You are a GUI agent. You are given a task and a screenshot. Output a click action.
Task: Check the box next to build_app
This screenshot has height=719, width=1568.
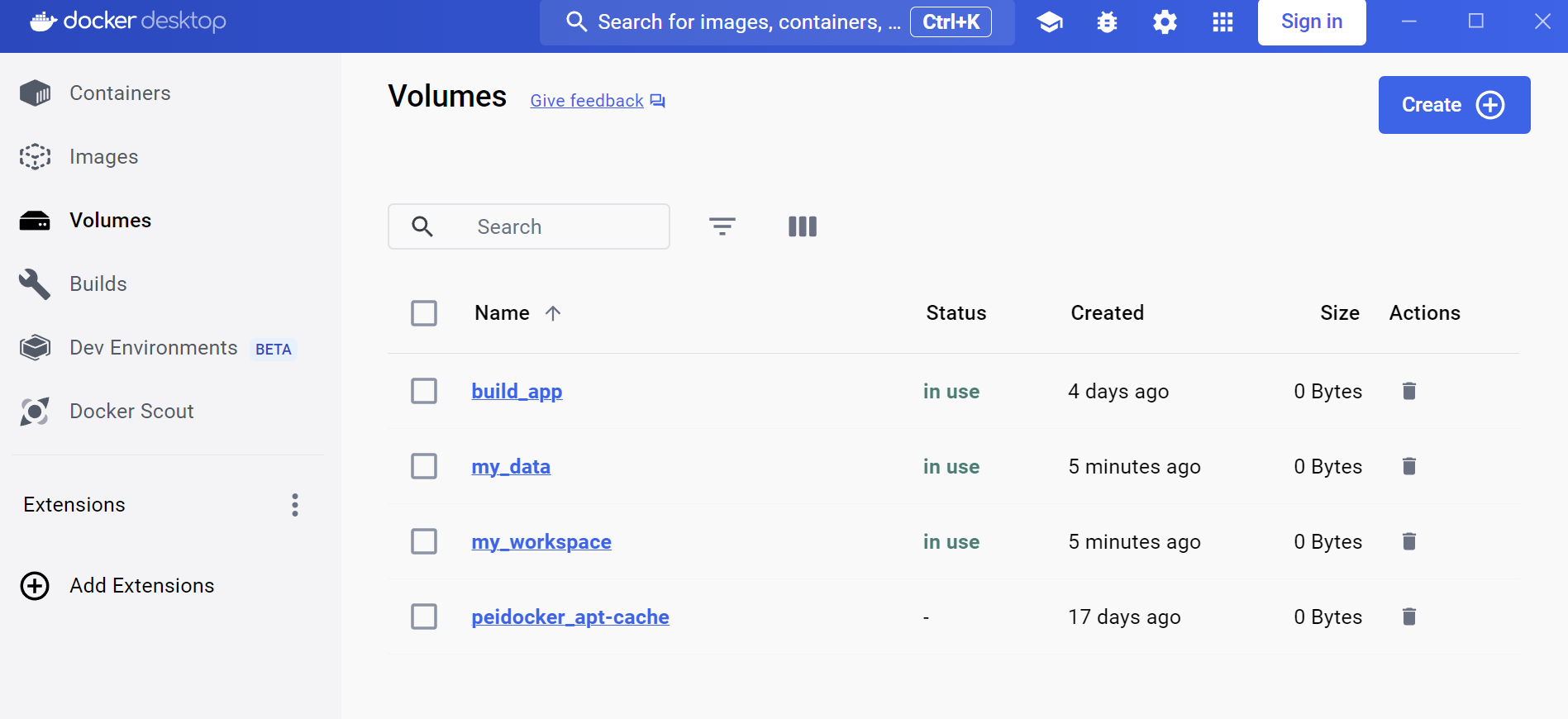[424, 391]
